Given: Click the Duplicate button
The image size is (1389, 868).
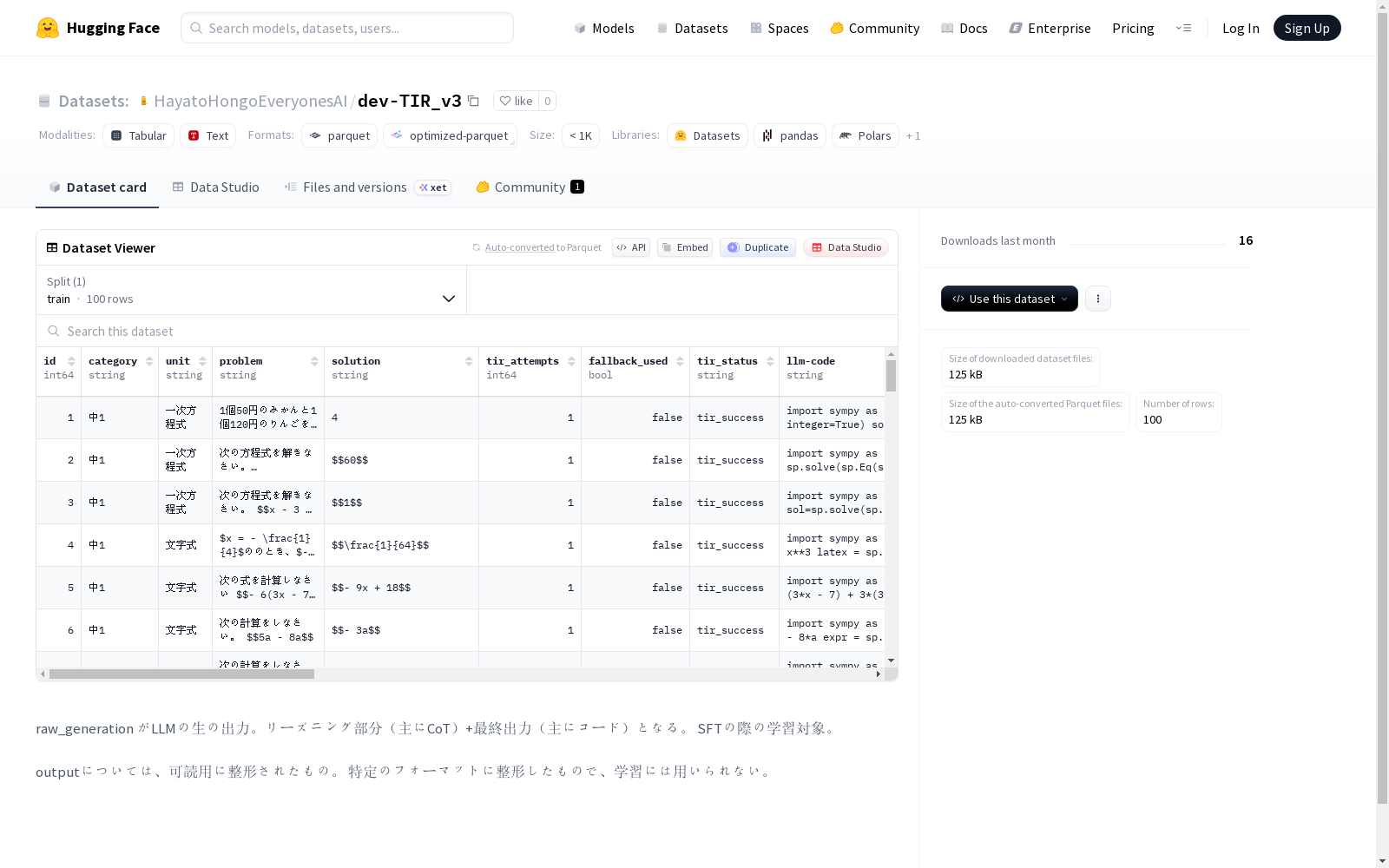Looking at the screenshot, I should 758,247.
